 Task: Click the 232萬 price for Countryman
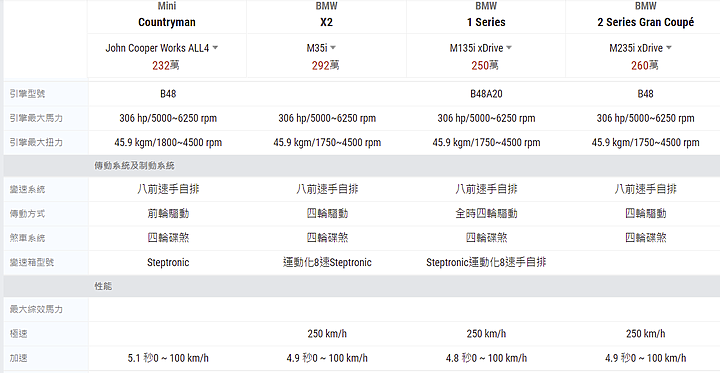point(166,66)
